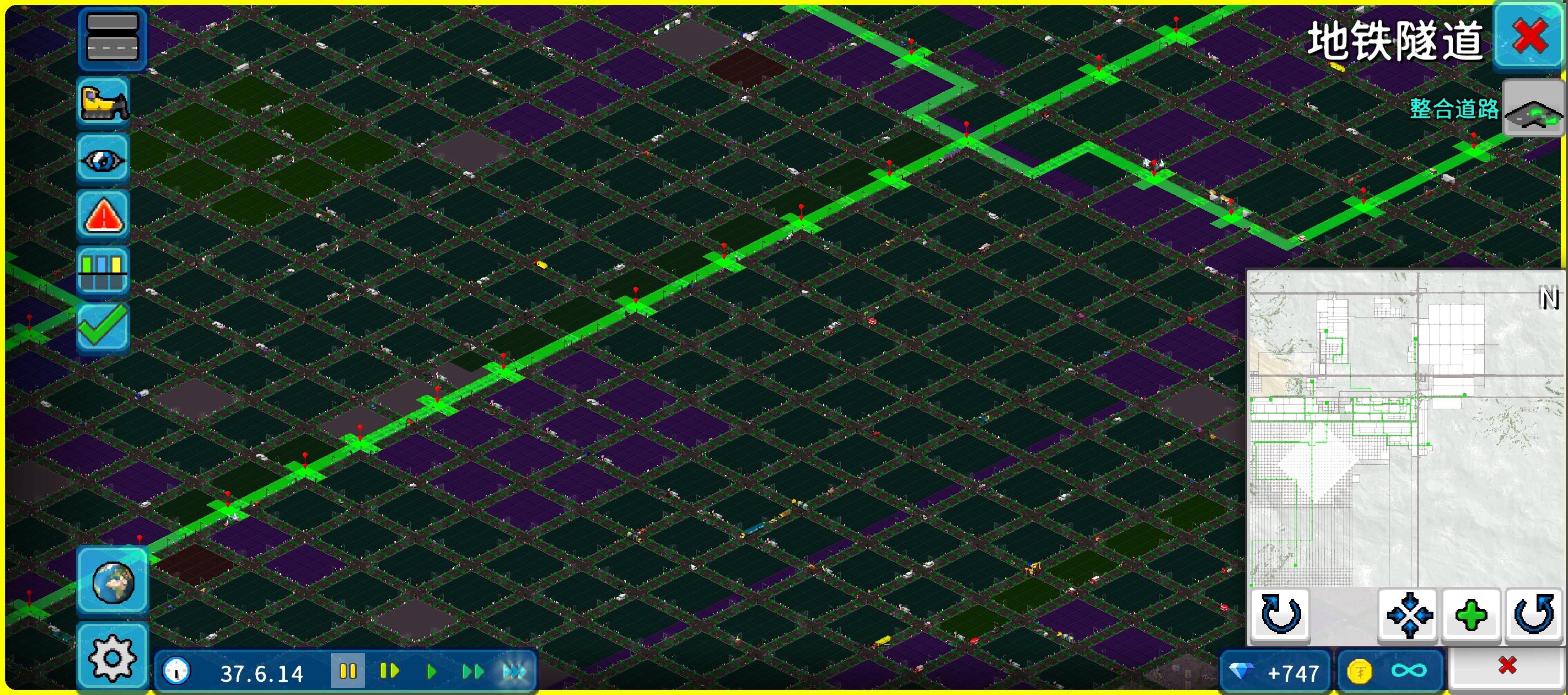Image resolution: width=1568 pixels, height=695 pixels.
Task: Open the colored bars statistics panel
Action: [x=103, y=272]
